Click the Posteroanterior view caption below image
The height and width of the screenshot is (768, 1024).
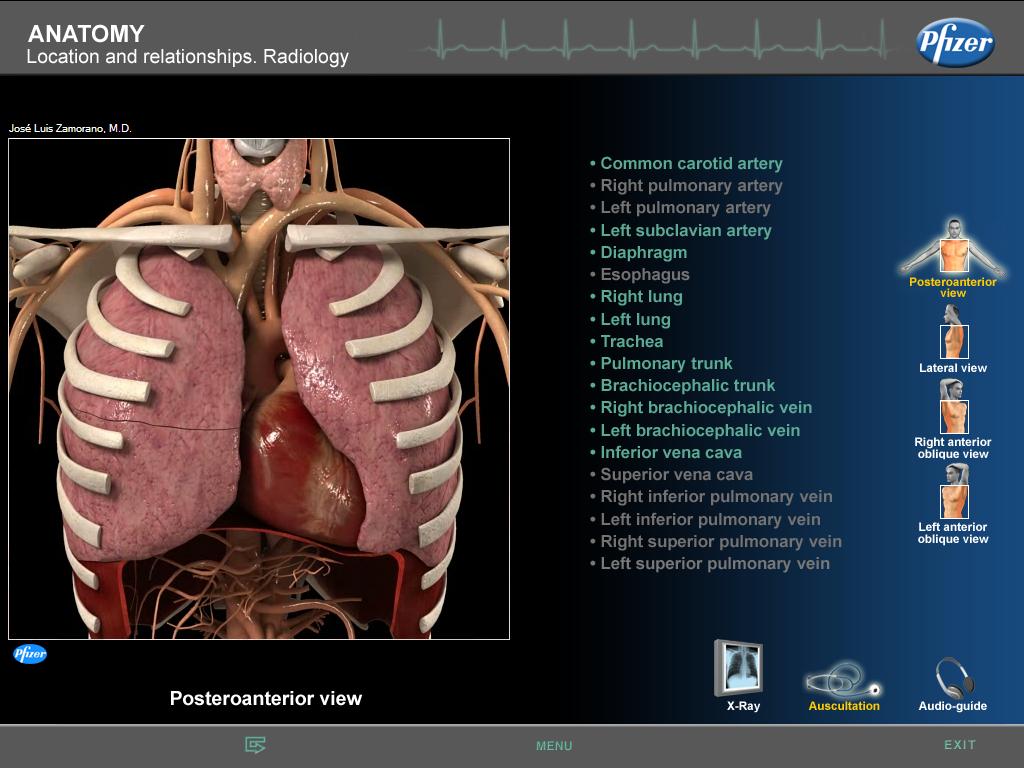click(x=266, y=698)
